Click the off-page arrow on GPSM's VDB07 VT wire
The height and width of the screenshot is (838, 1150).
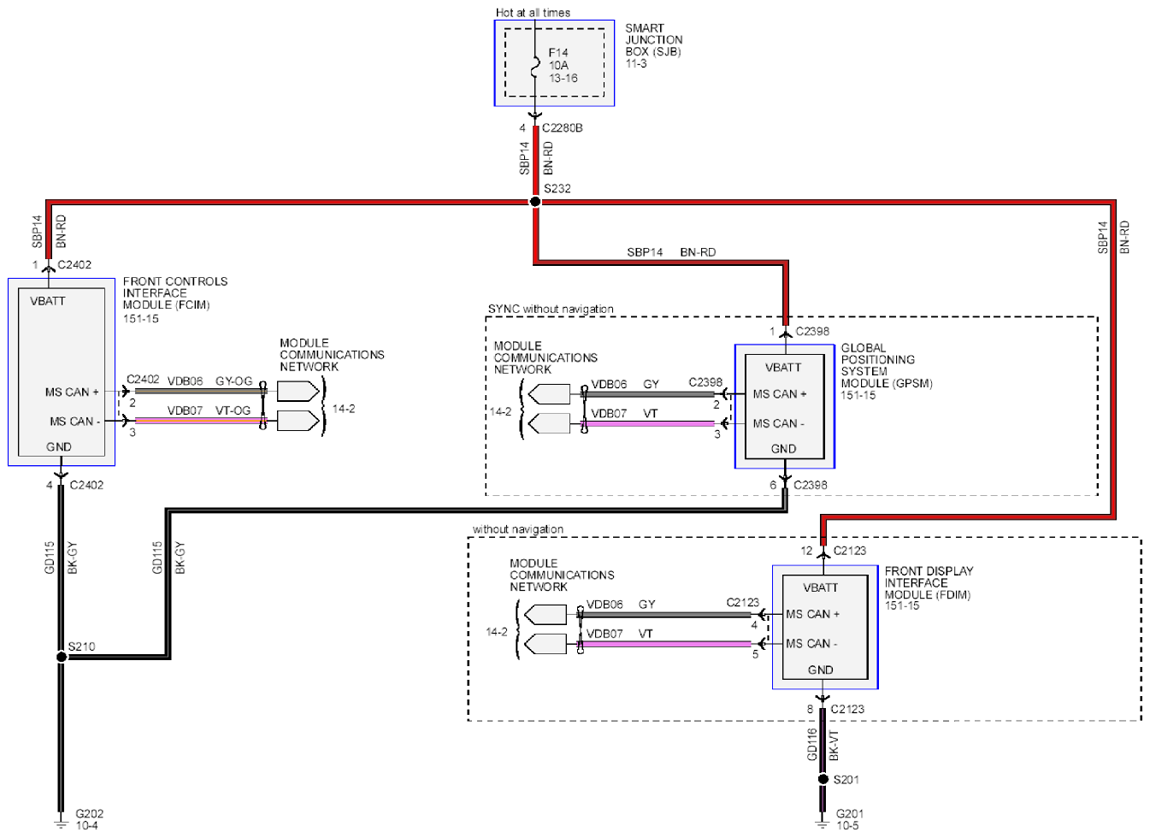(549, 424)
